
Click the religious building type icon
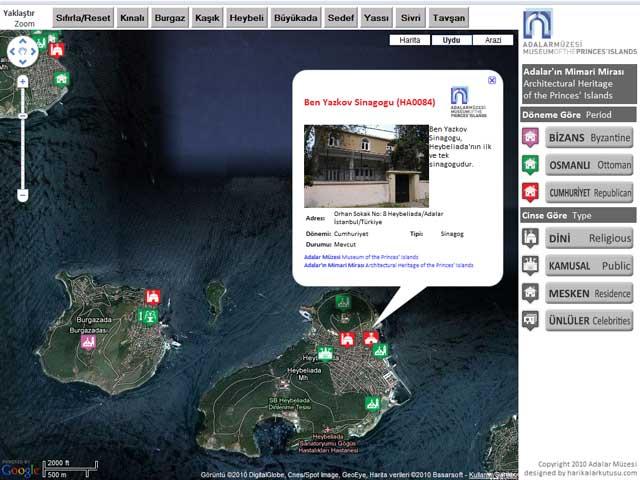click(x=530, y=238)
